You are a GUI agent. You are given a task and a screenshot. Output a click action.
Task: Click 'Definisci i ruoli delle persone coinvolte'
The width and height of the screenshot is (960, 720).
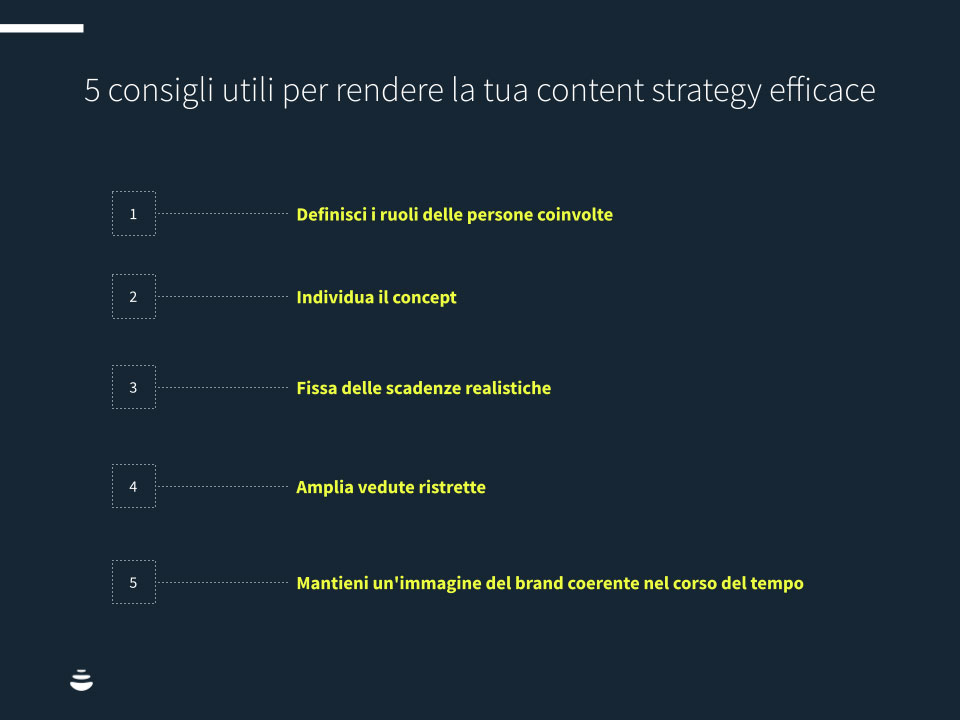tap(454, 215)
